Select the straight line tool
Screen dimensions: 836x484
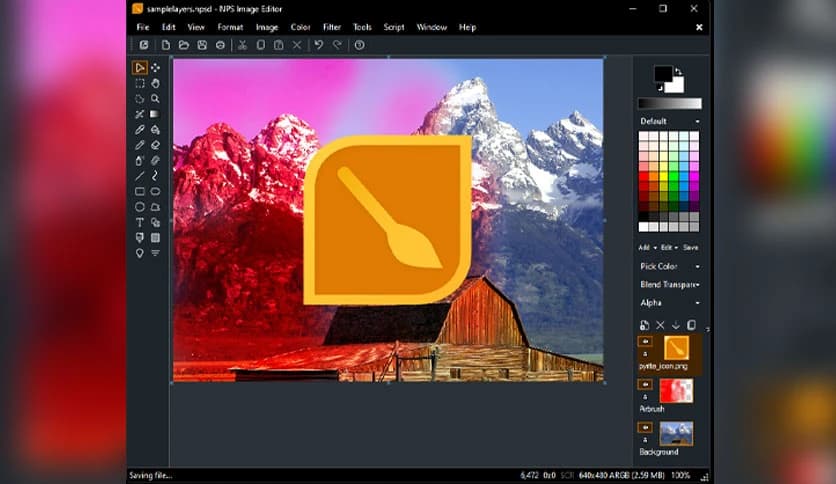click(140, 176)
